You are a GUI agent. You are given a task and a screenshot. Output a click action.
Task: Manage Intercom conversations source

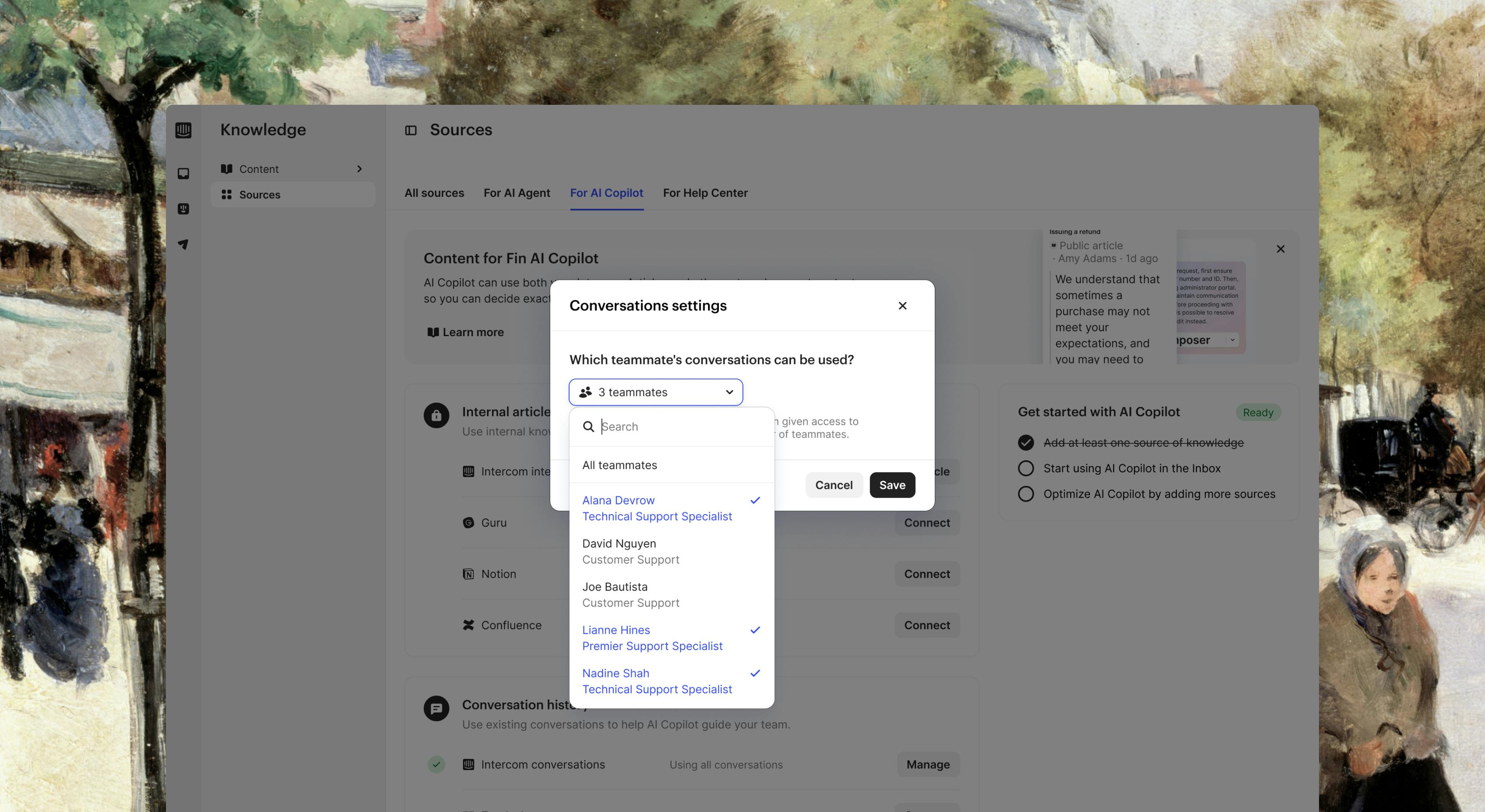[x=928, y=765]
